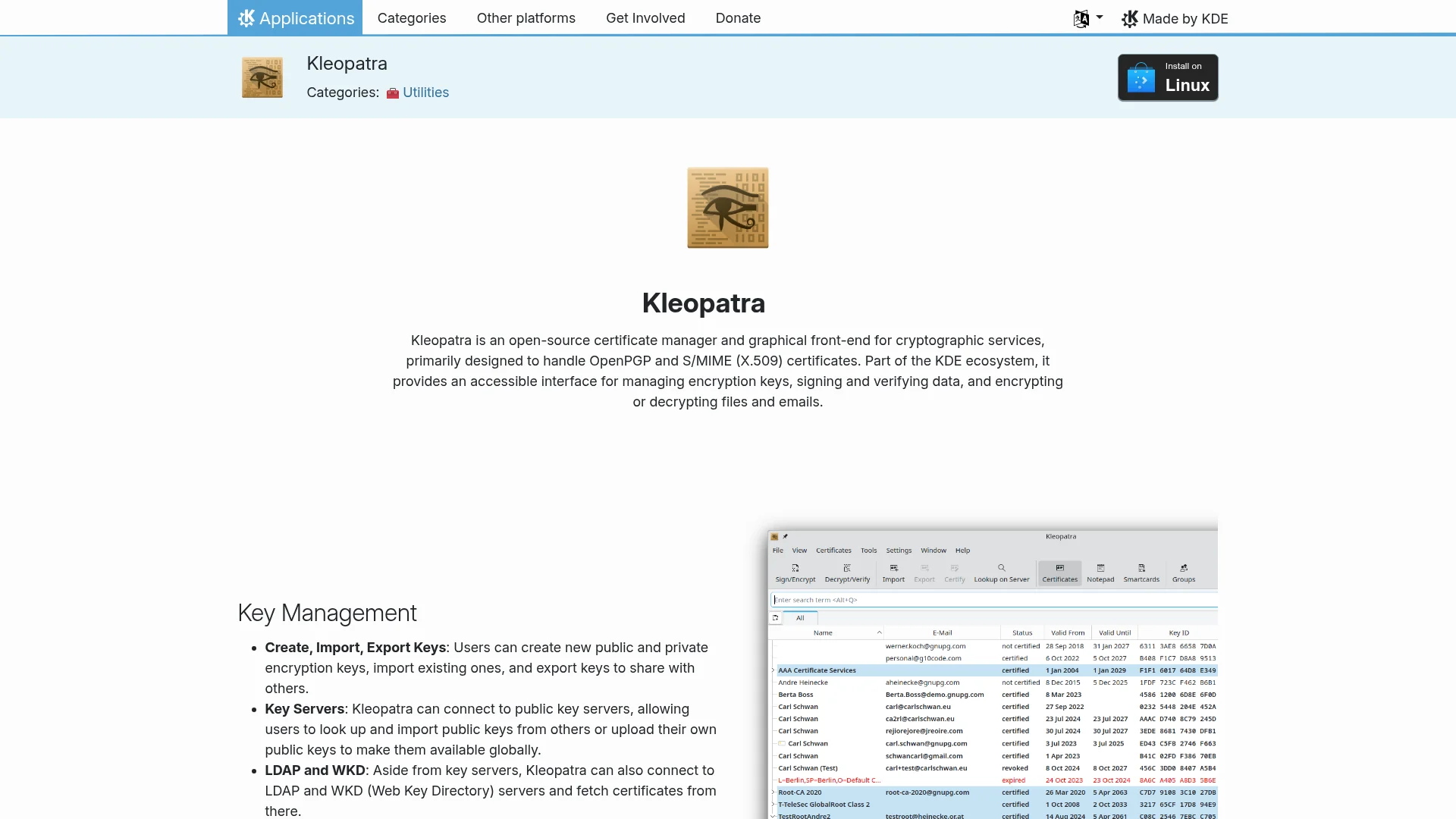This screenshot has height=819, width=1456.
Task: Click the bold Kleopatra page heading
Action: (x=704, y=303)
